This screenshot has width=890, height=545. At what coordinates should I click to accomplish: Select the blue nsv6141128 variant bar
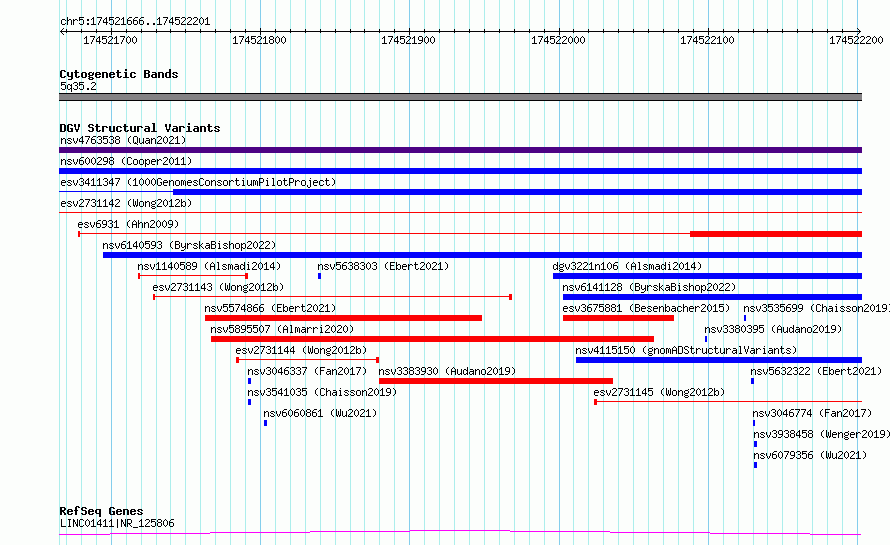point(712,297)
